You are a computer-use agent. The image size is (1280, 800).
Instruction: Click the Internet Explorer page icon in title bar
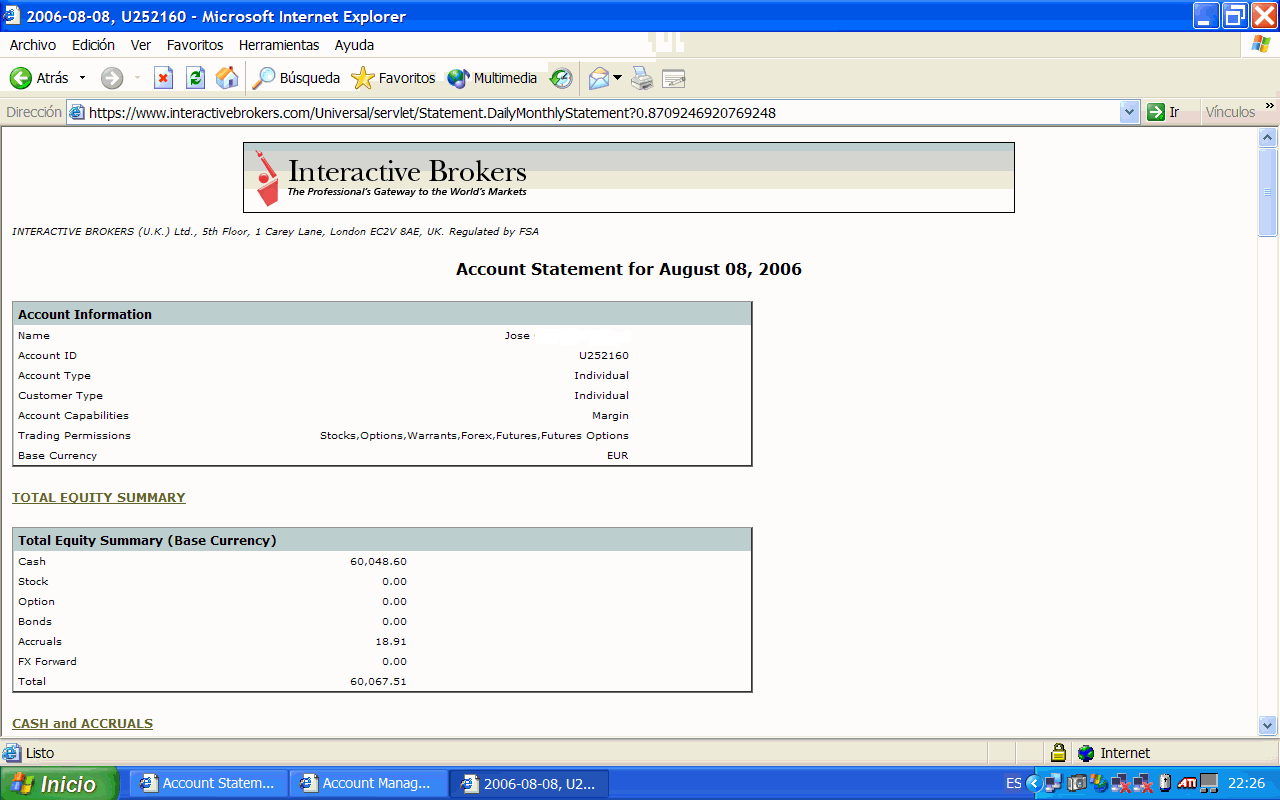click(13, 16)
